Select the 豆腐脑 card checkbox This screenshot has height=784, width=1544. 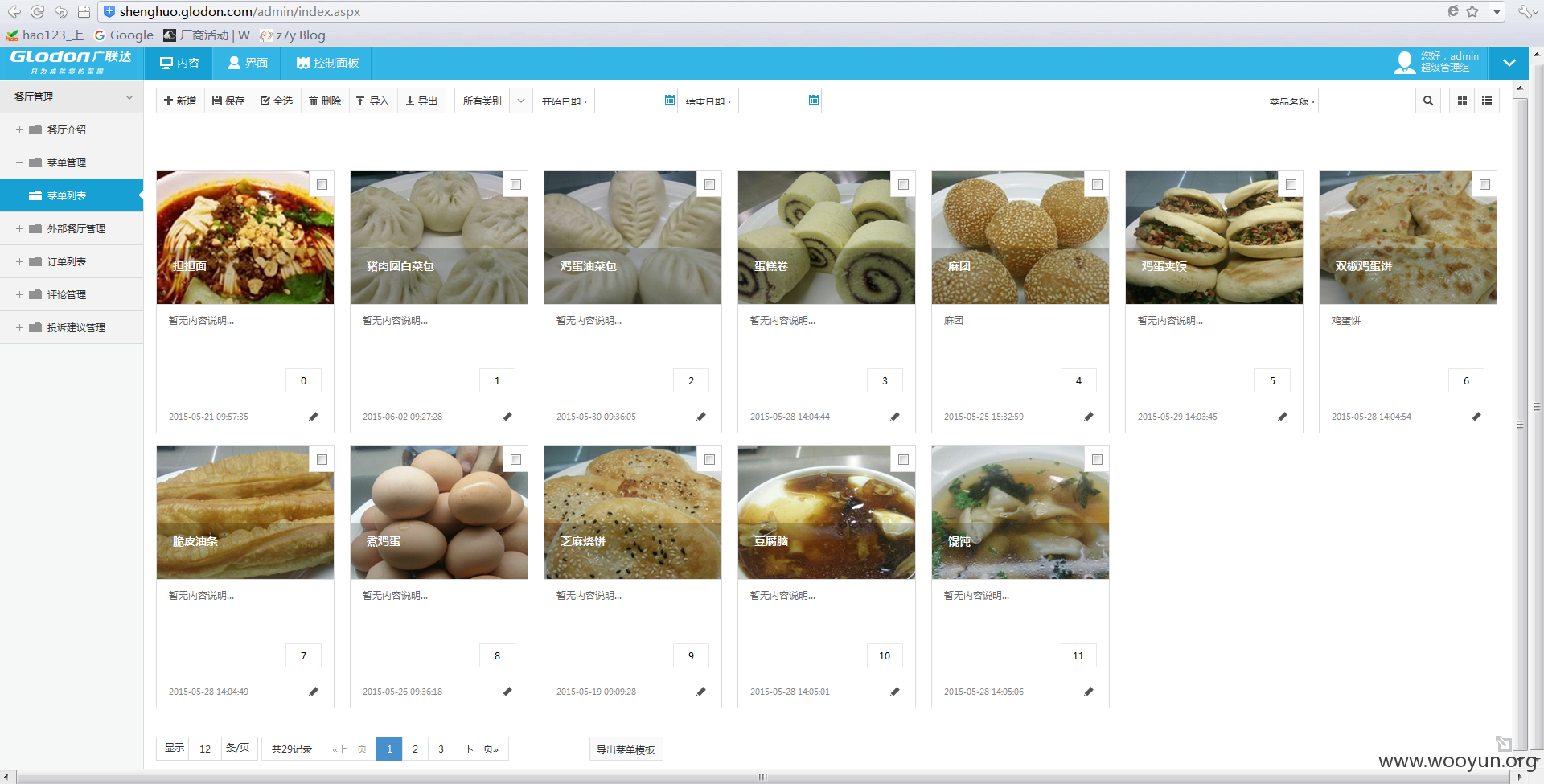(903, 459)
